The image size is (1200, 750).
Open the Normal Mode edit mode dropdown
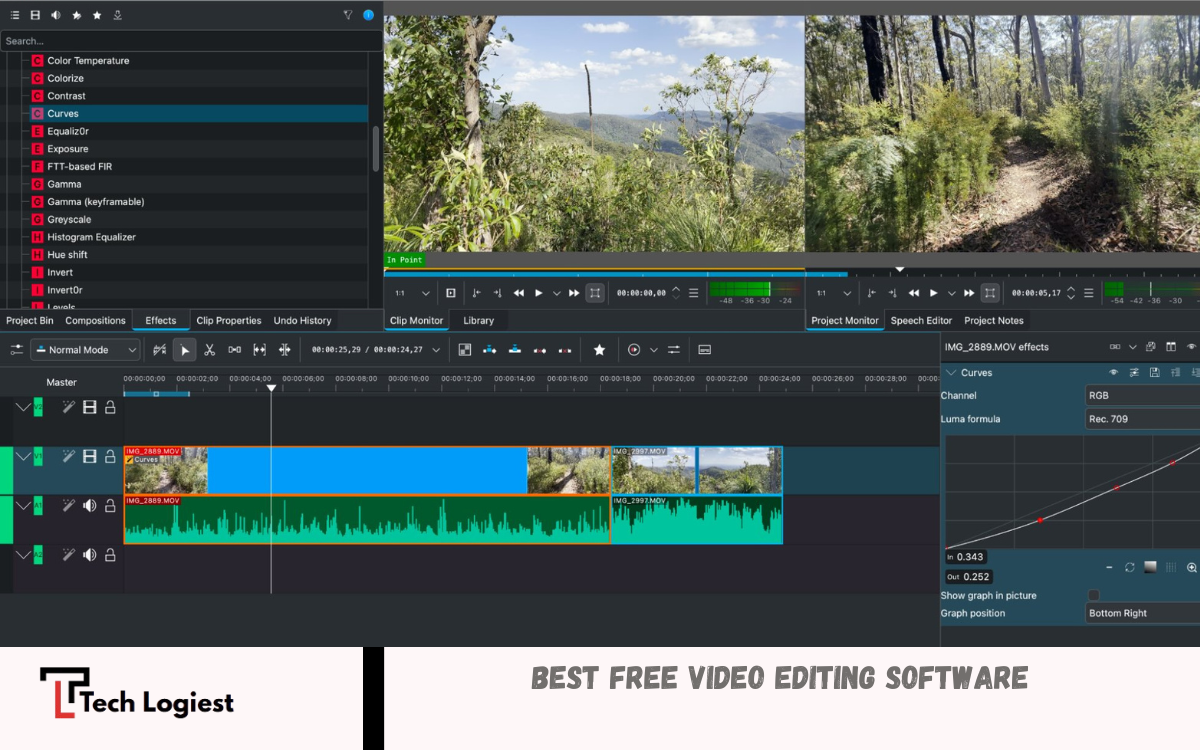point(85,350)
